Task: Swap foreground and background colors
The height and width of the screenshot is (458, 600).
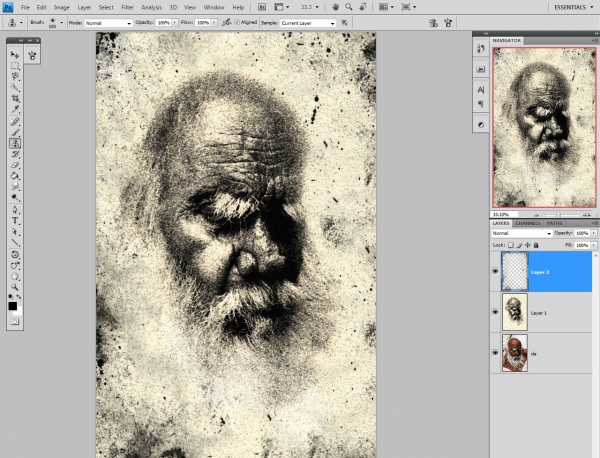Action: point(19,297)
